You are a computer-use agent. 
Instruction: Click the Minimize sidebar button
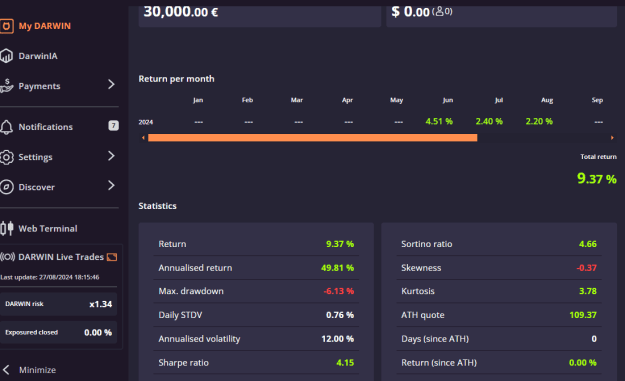tap(37, 370)
